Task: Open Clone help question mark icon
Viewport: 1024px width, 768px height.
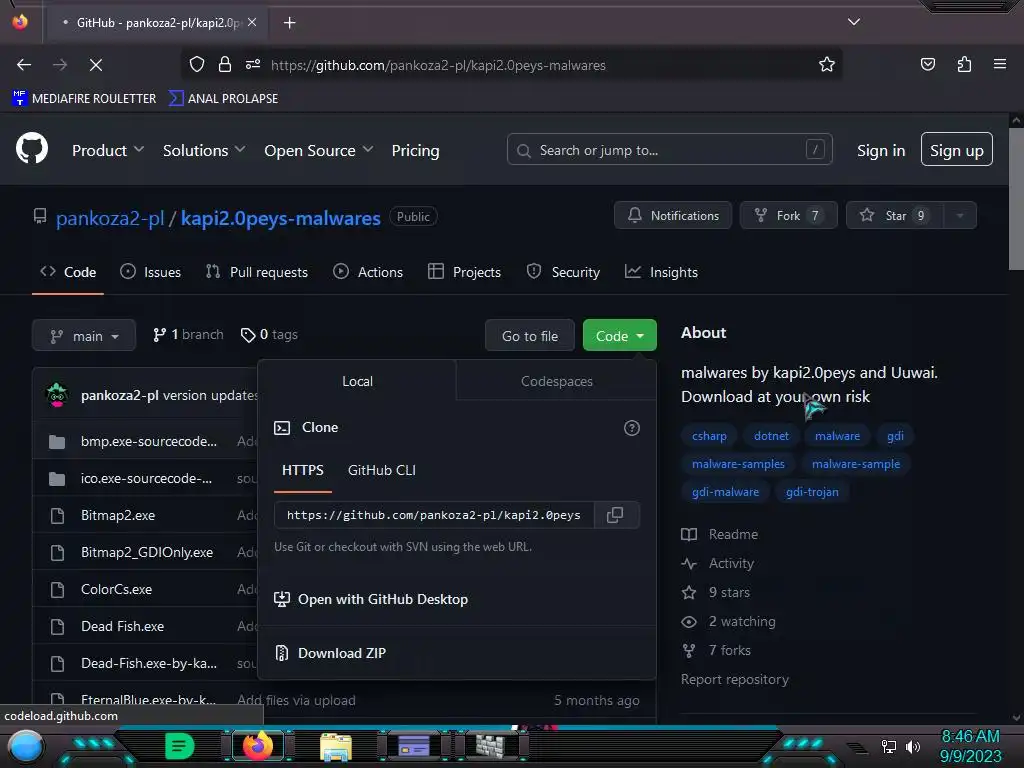Action: [x=632, y=428]
